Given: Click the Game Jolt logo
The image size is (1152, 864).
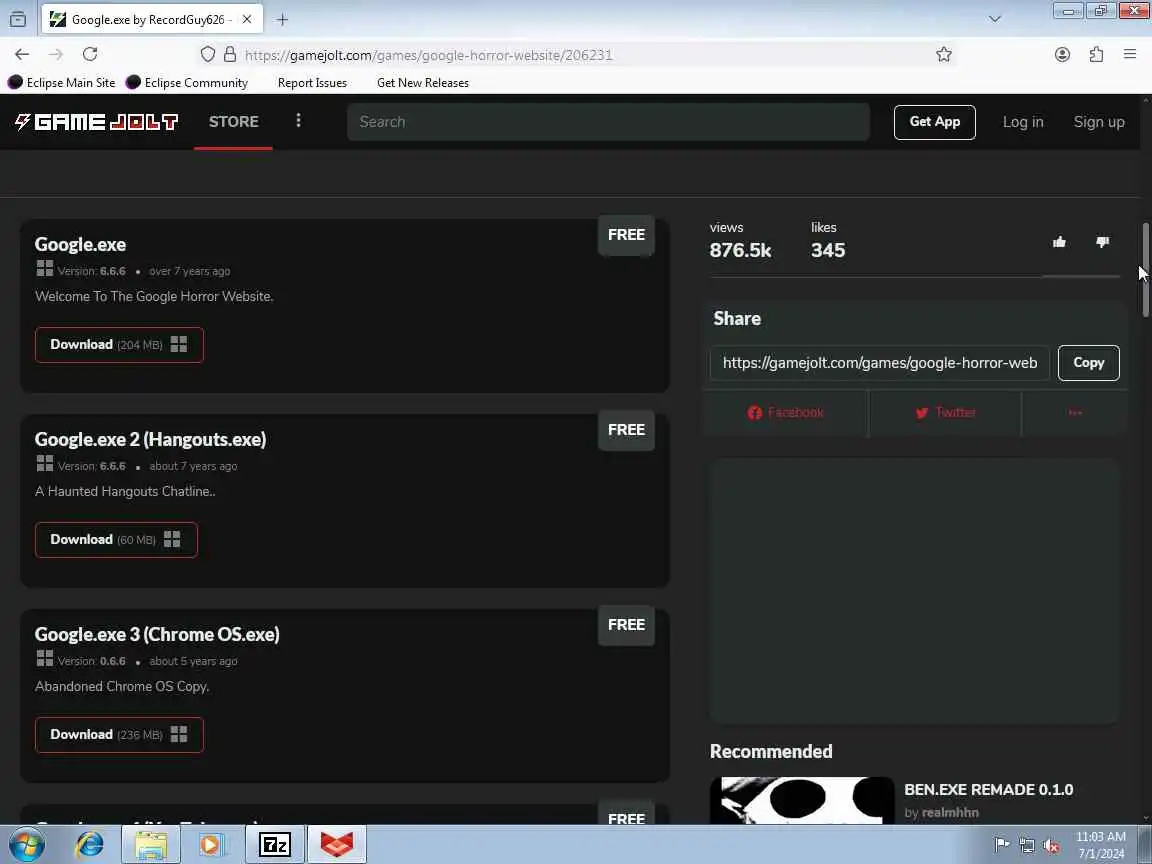Looking at the screenshot, I should point(96,122).
